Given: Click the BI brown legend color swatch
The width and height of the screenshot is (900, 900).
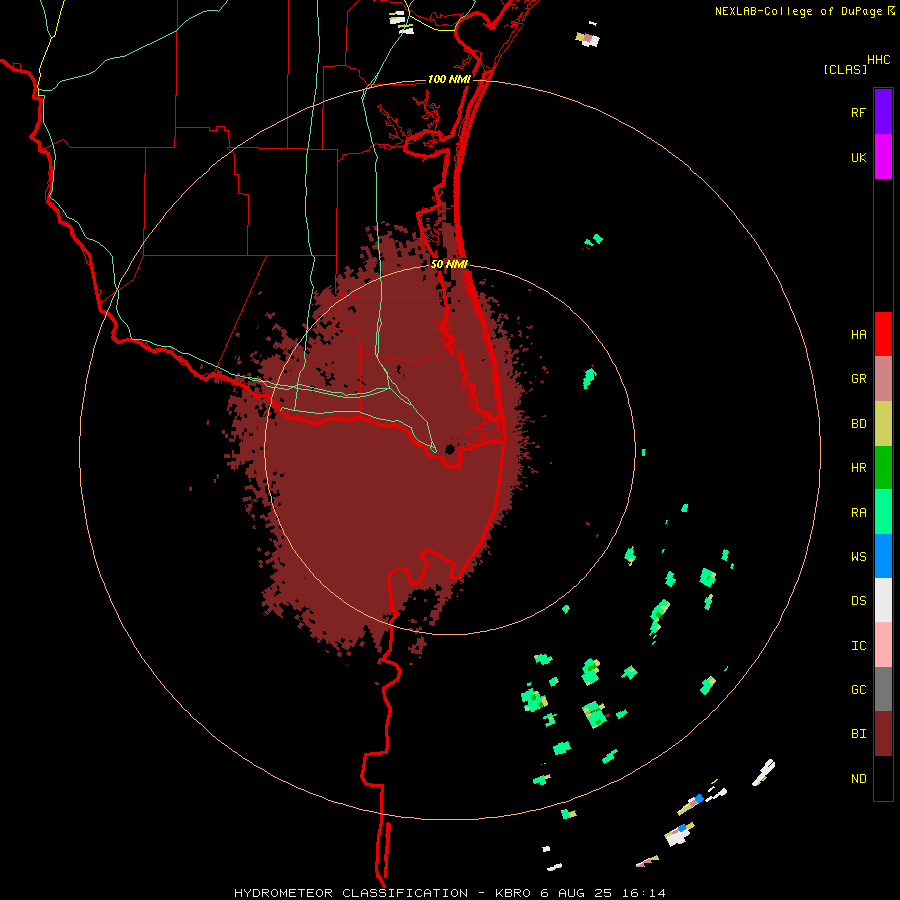Looking at the screenshot, I should (883, 734).
